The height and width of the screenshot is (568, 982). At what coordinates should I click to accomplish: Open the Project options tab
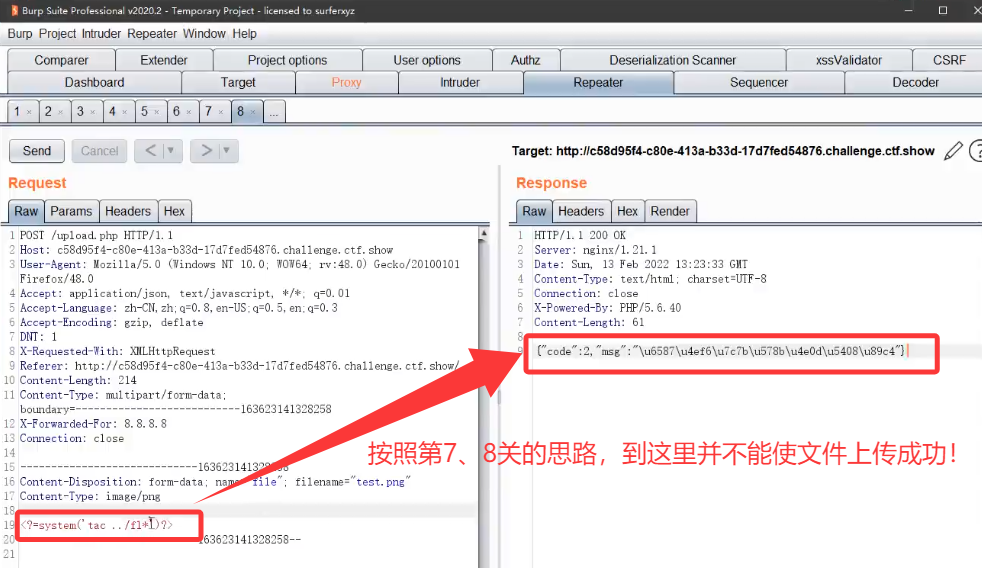[287, 60]
